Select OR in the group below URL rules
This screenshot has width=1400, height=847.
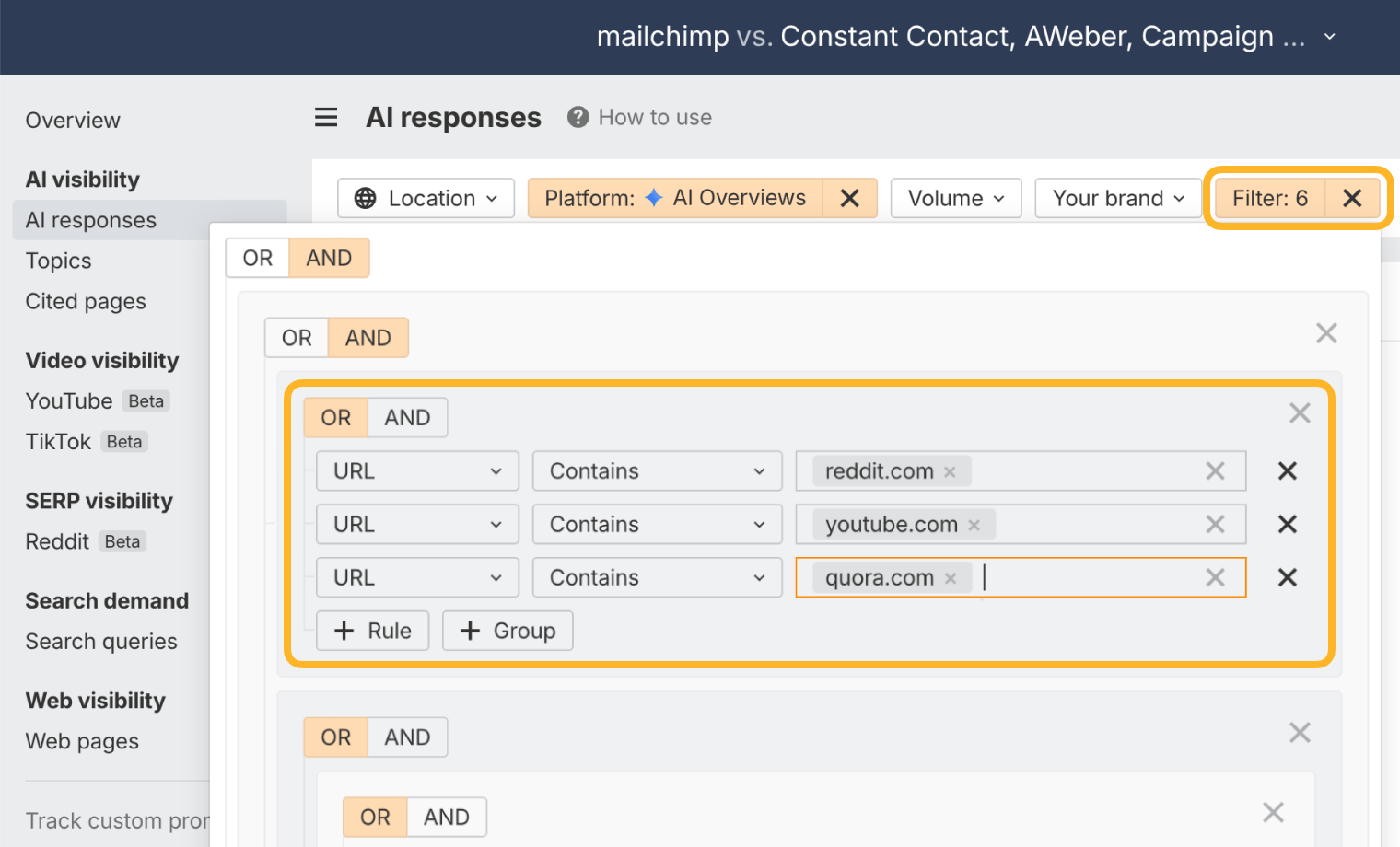point(336,737)
